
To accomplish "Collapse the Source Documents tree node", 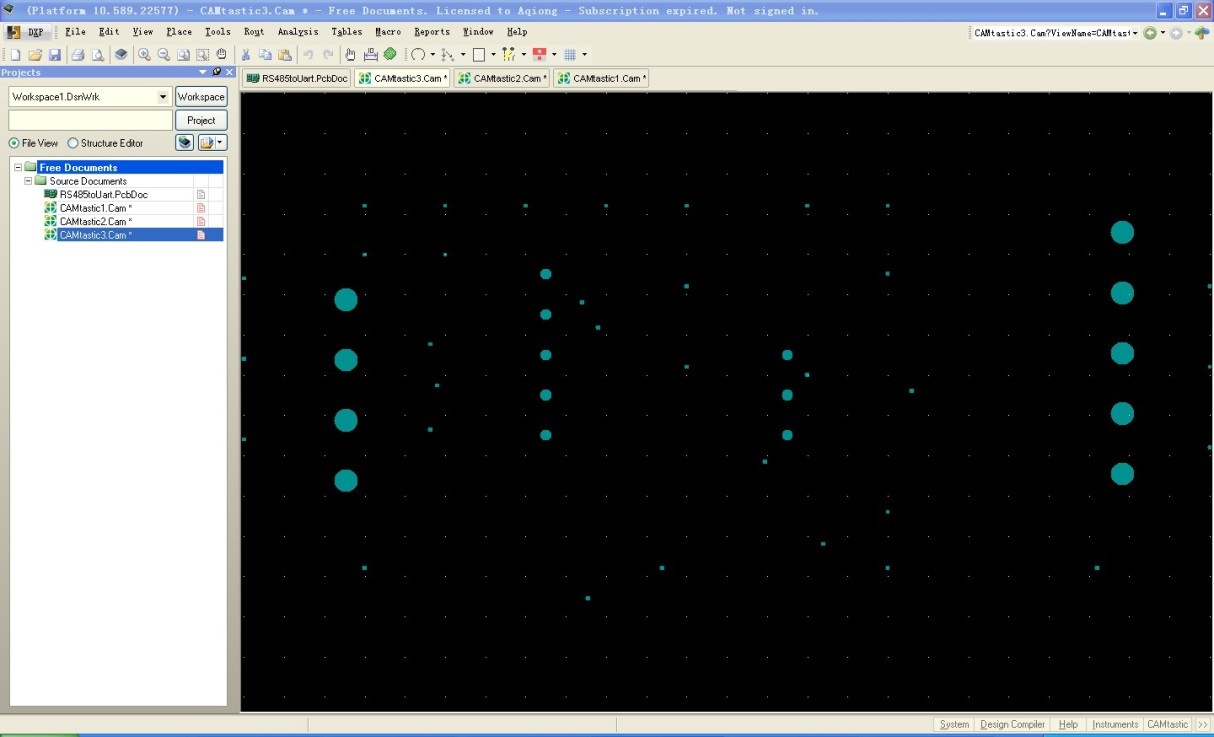I will (x=28, y=181).
